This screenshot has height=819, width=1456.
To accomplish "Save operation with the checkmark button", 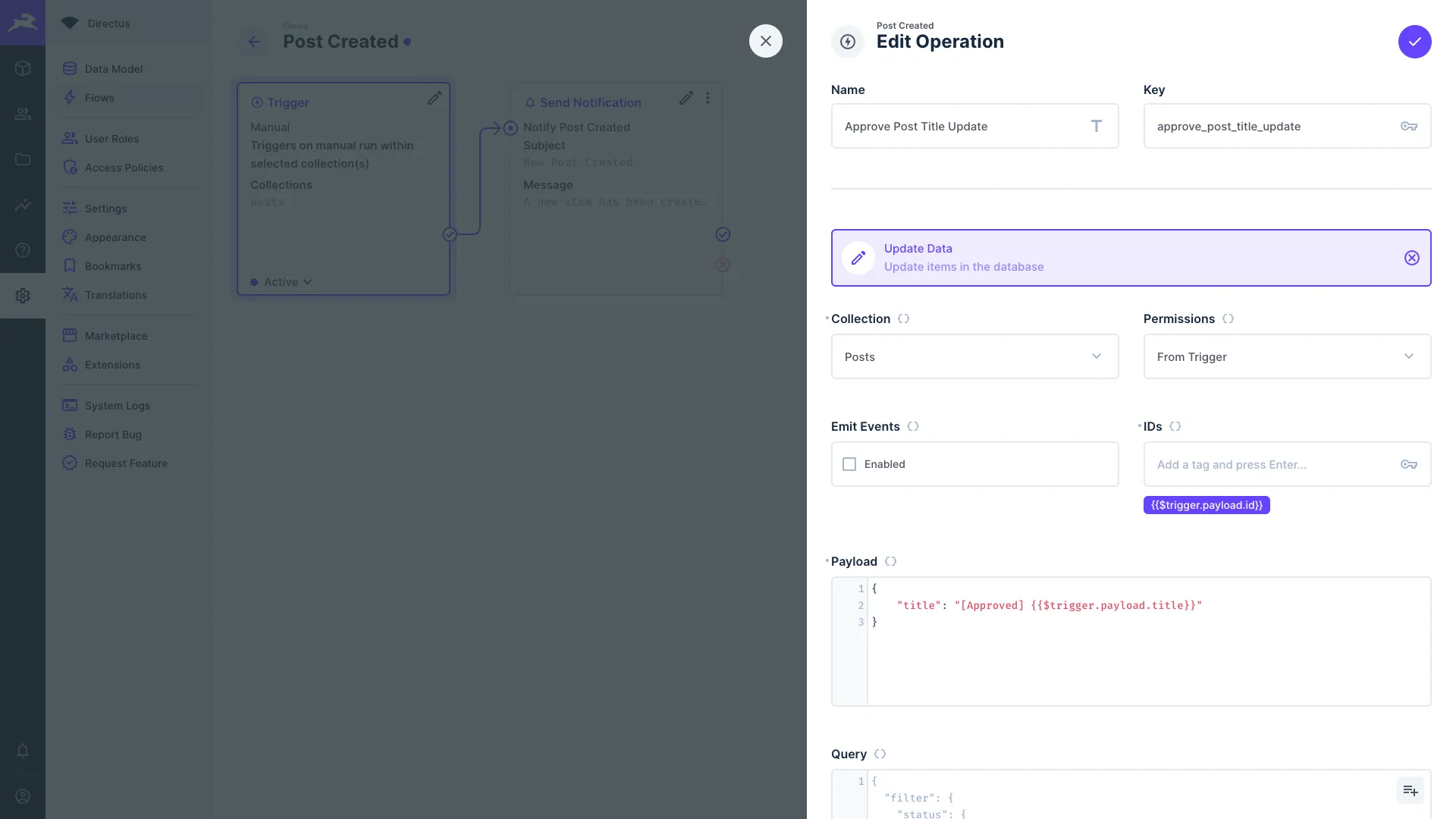I will tap(1414, 42).
